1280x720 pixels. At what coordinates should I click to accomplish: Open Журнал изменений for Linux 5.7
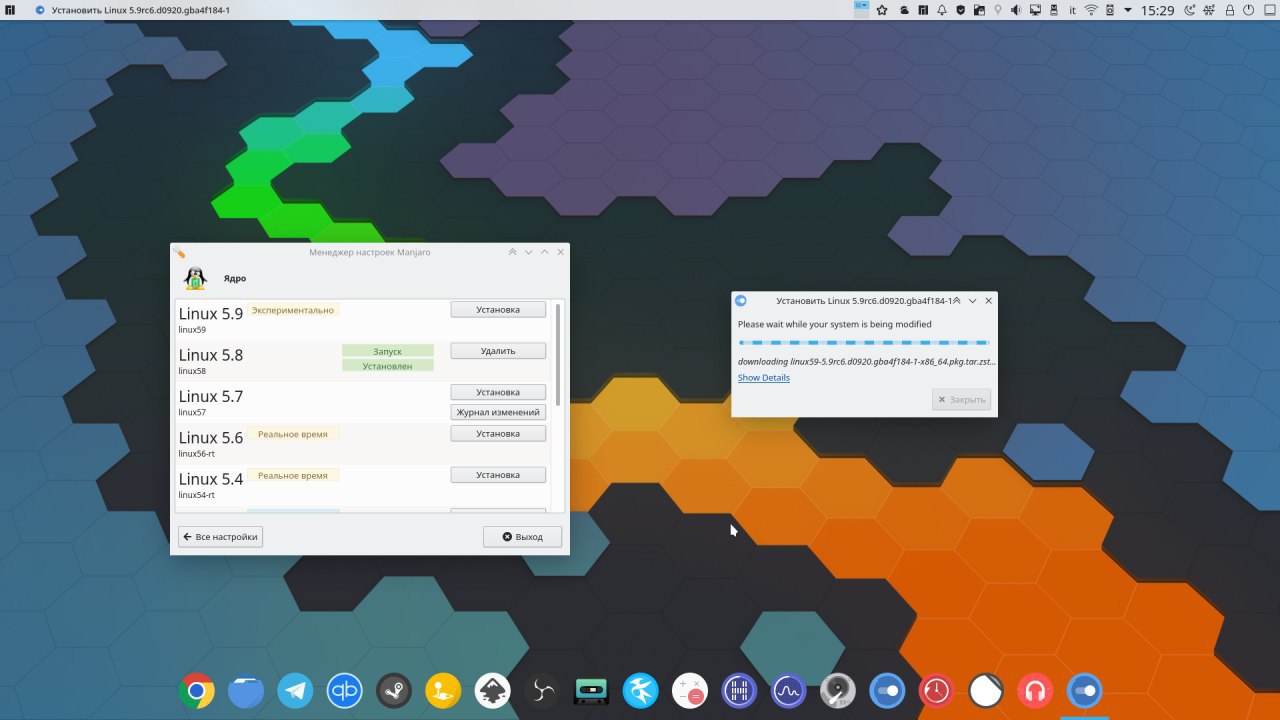tap(498, 412)
